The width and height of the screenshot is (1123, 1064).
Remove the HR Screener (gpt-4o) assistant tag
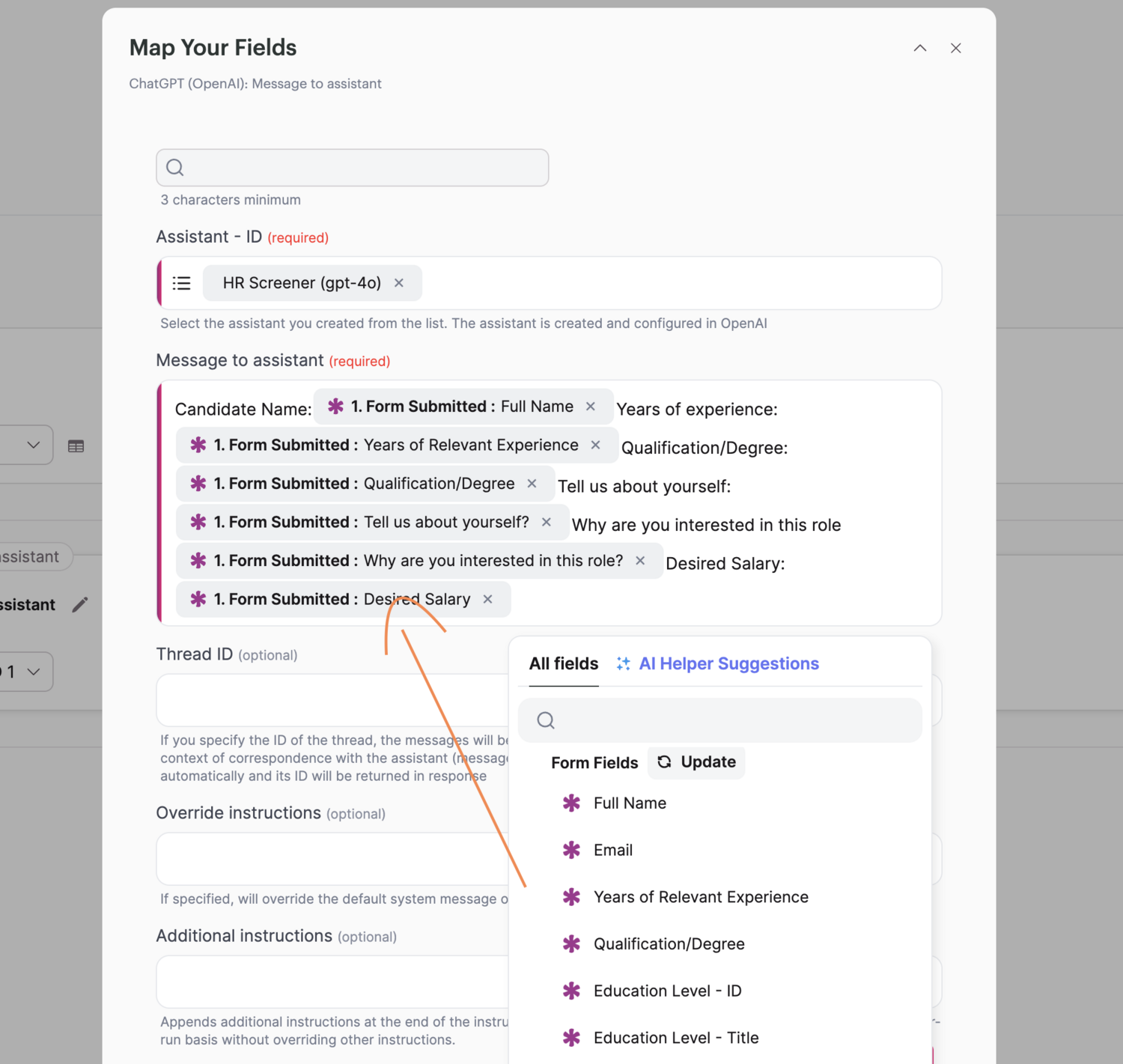[x=398, y=283]
